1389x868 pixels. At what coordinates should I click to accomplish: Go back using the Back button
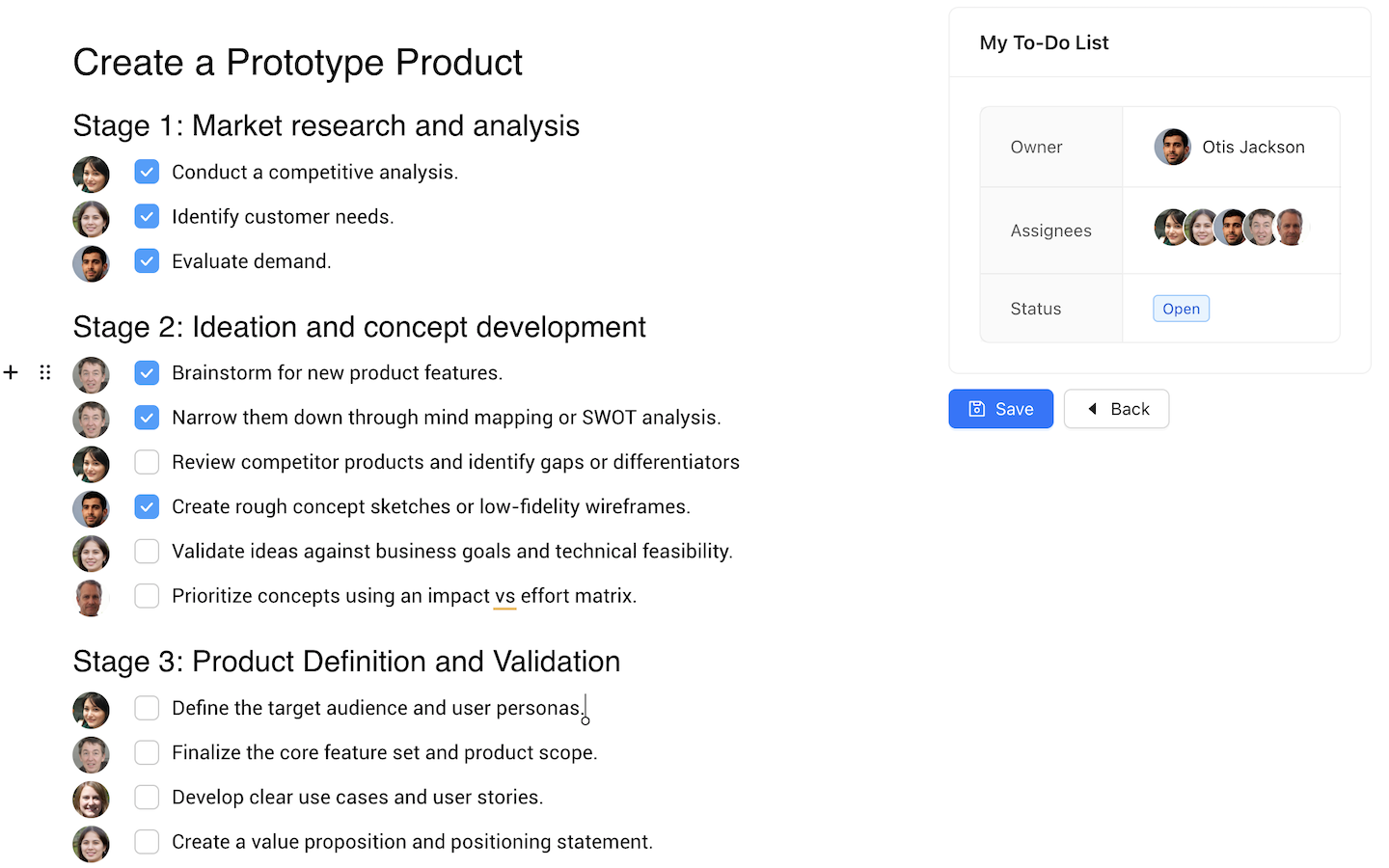(x=1116, y=409)
